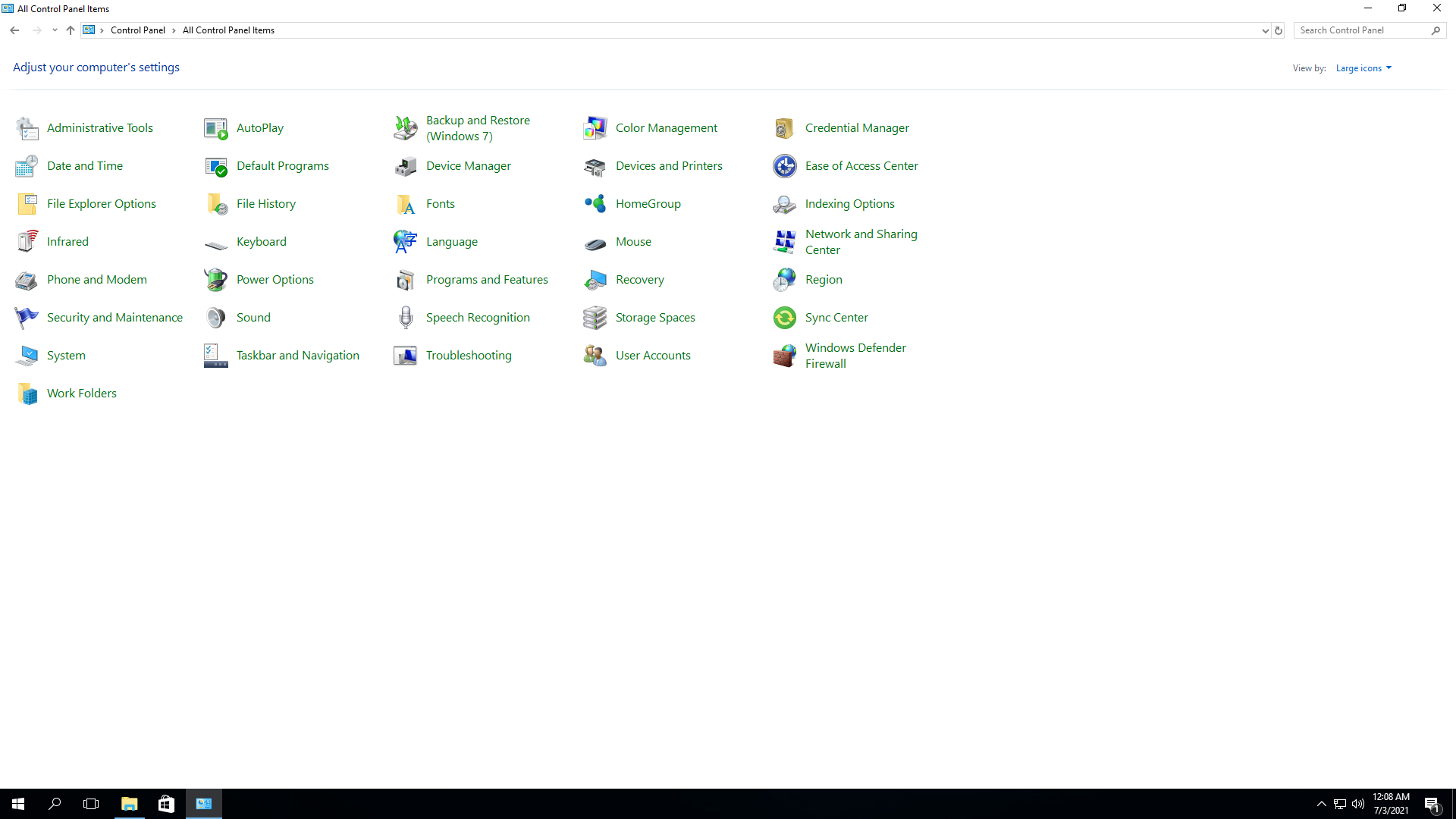Click the All Control Panel Items breadcrumb
Screen dimensions: 1456x819
click(228, 30)
